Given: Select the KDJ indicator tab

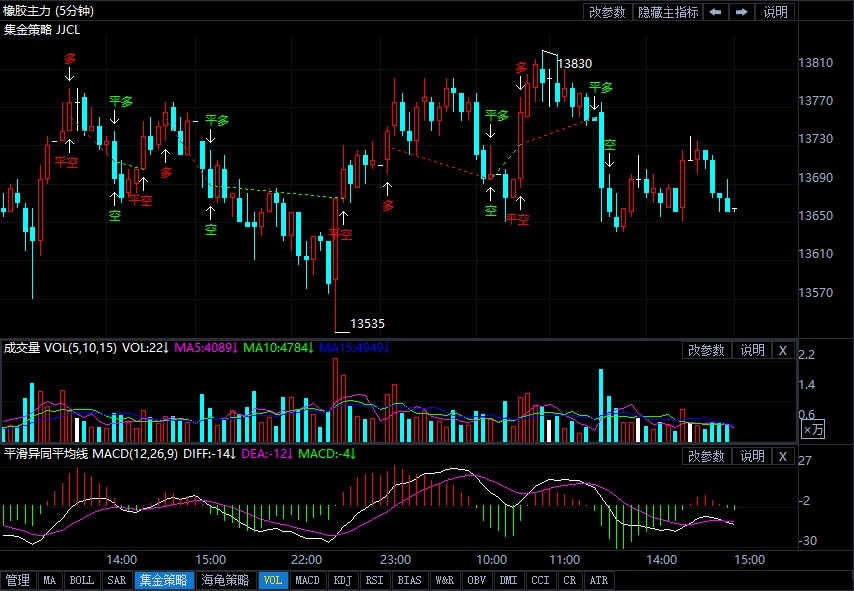Looking at the screenshot, I should [x=342, y=580].
